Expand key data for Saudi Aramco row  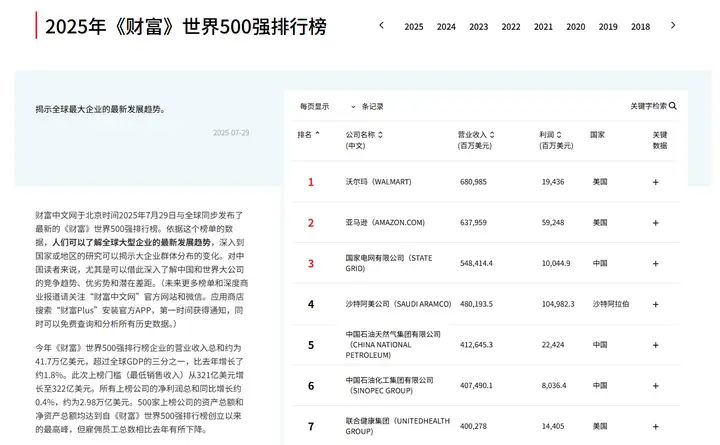[656, 304]
